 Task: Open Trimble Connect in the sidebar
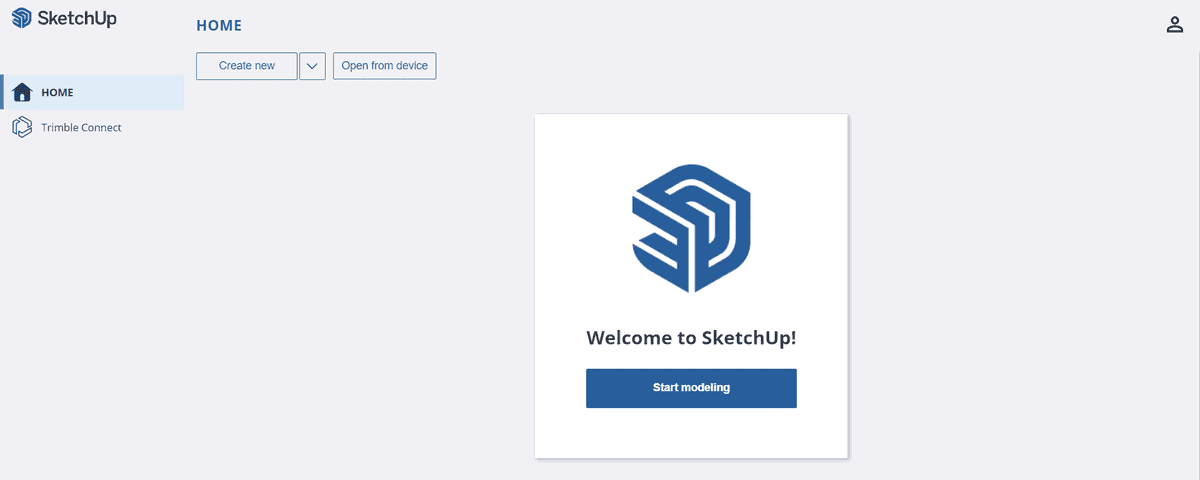(93, 127)
